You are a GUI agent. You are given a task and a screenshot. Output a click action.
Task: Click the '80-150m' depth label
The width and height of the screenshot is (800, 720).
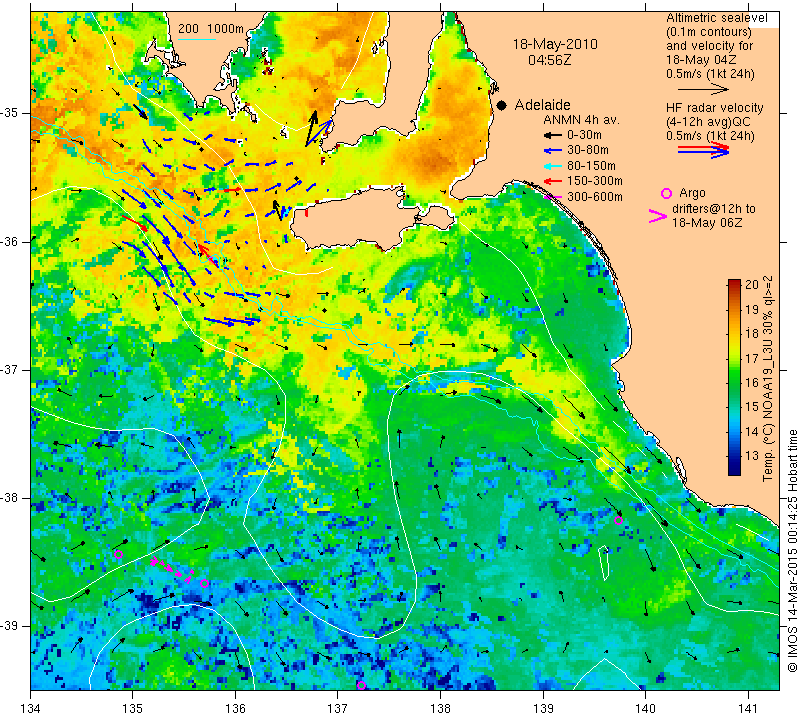pos(591,166)
